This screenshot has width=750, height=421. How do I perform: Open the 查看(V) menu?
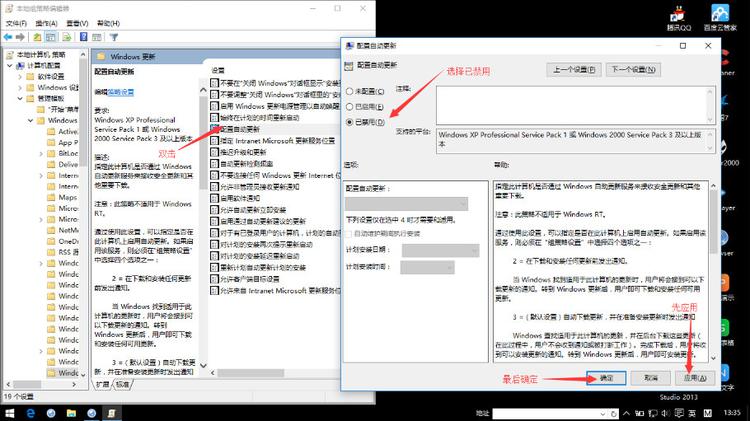point(77,23)
